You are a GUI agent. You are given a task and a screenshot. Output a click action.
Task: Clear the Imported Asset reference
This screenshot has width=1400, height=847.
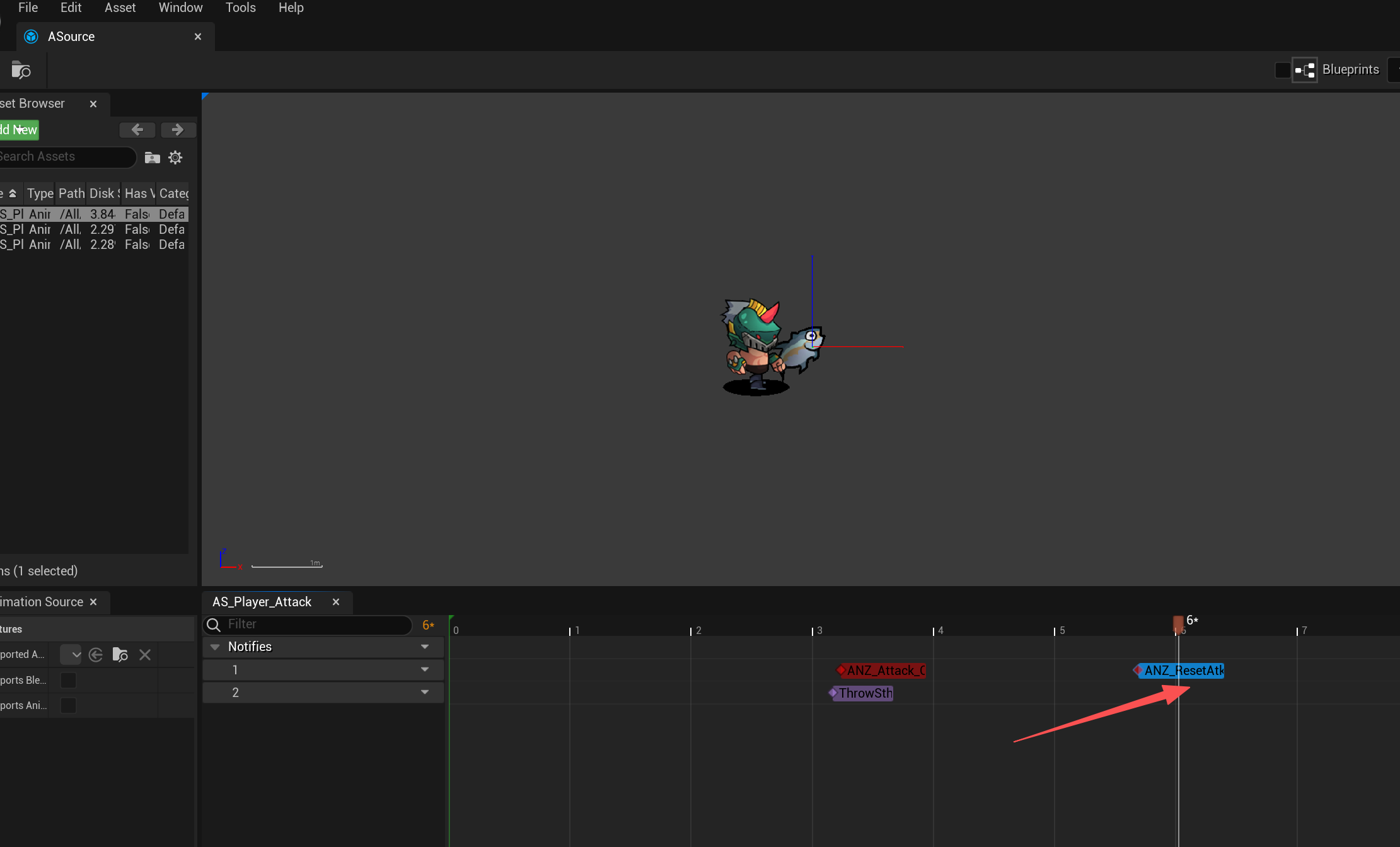[x=145, y=655]
